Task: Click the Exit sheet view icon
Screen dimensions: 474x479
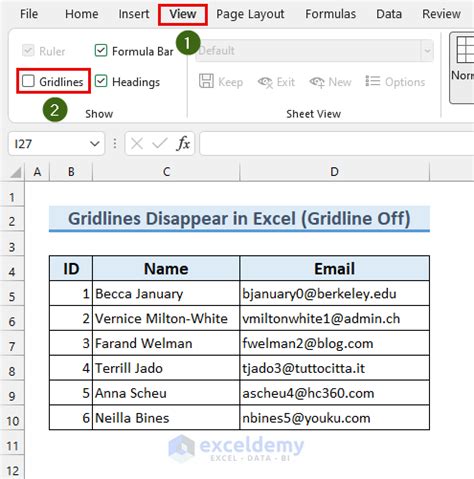Action: pyautogui.click(x=265, y=82)
